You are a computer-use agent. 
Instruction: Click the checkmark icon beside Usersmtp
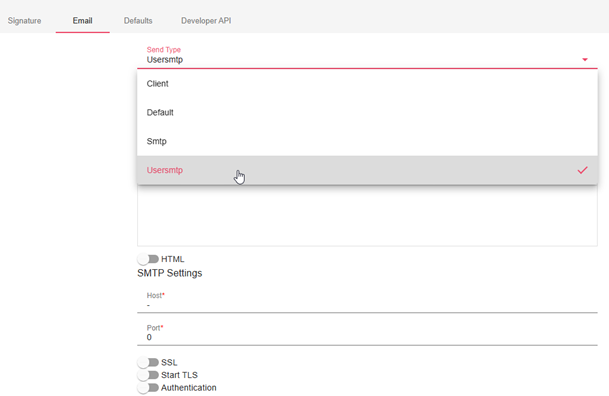pos(582,170)
